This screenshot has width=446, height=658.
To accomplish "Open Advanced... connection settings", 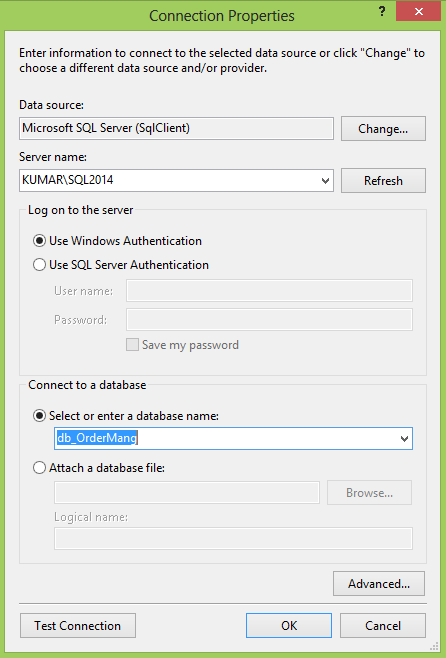I will [x=379, y=584].
